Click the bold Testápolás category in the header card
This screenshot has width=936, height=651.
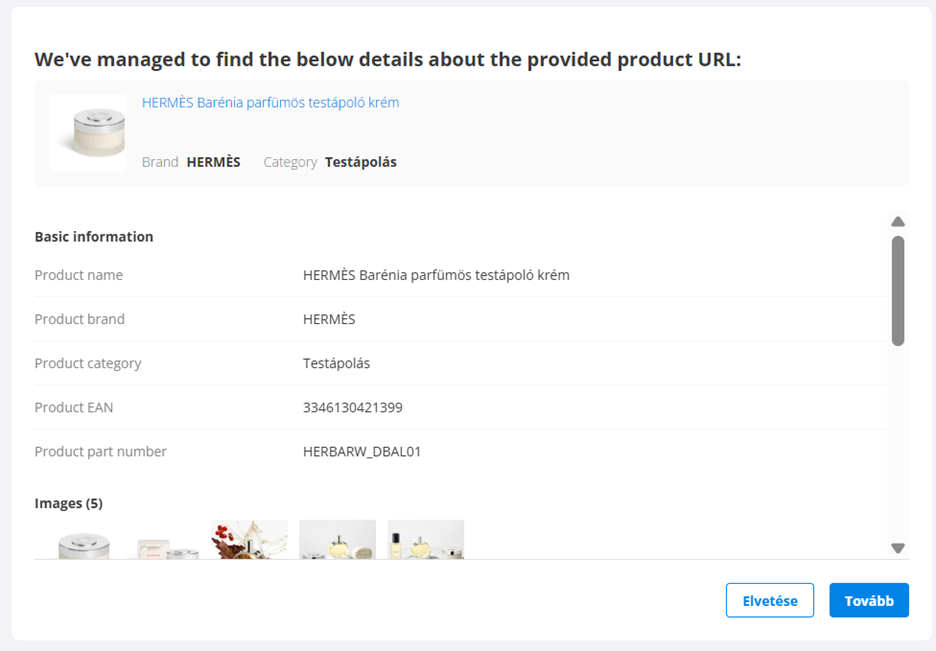[x=360, y=162]
